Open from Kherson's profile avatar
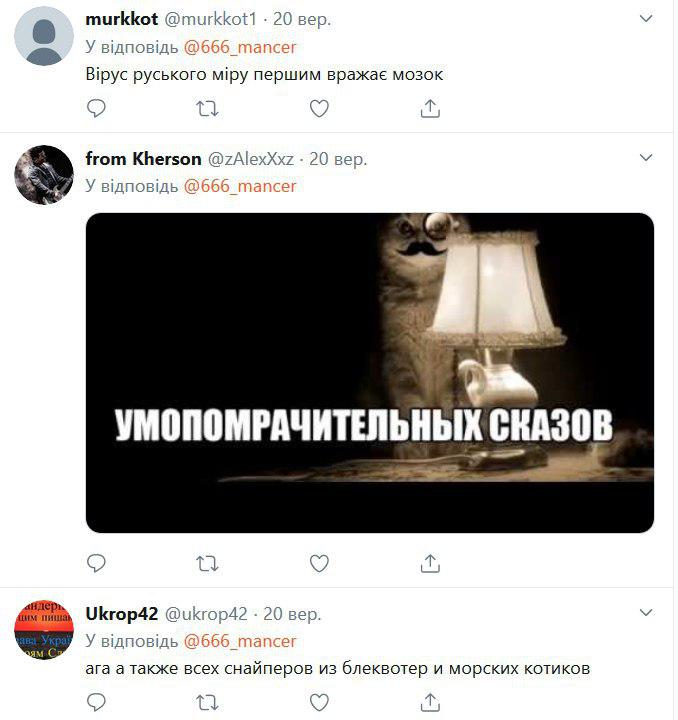The image size is (678, 720). pyautogui.click(x=44, y=174)
